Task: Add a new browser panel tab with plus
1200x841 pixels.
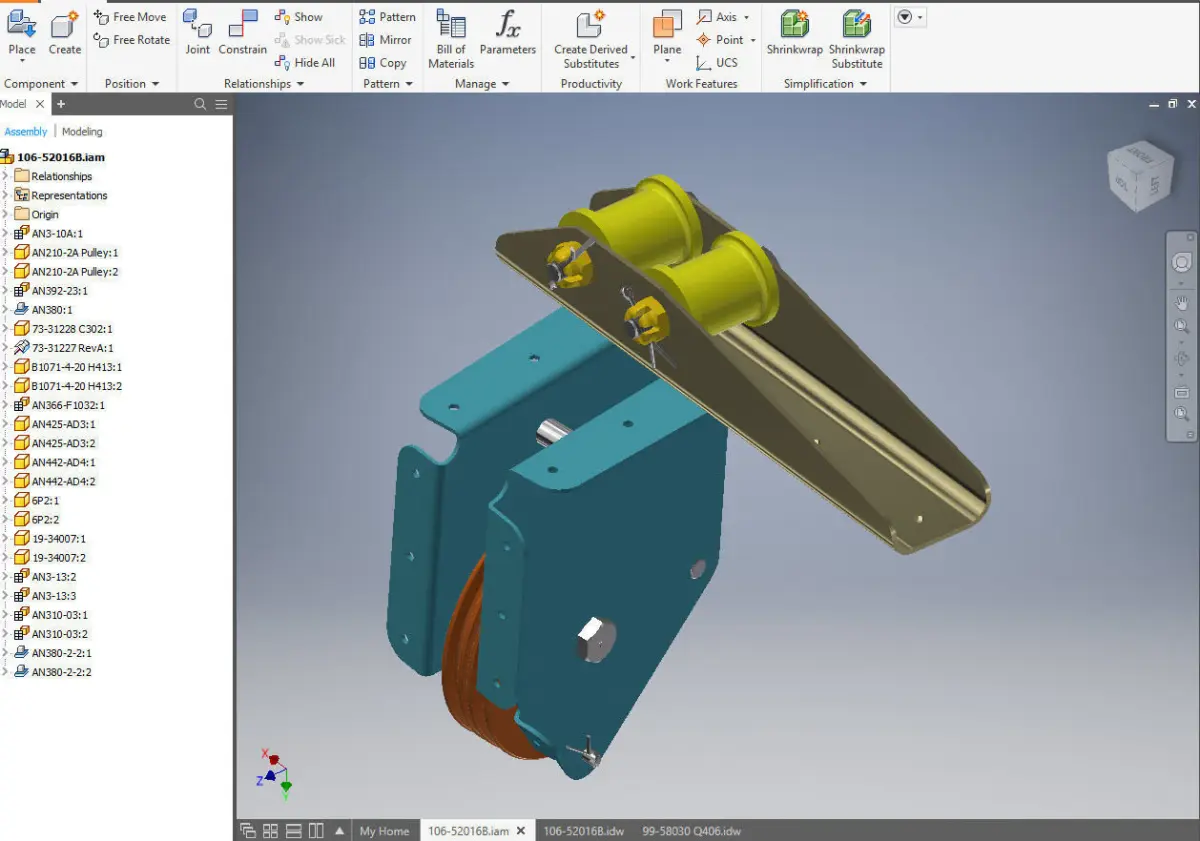Action: (x=61, y=104)
